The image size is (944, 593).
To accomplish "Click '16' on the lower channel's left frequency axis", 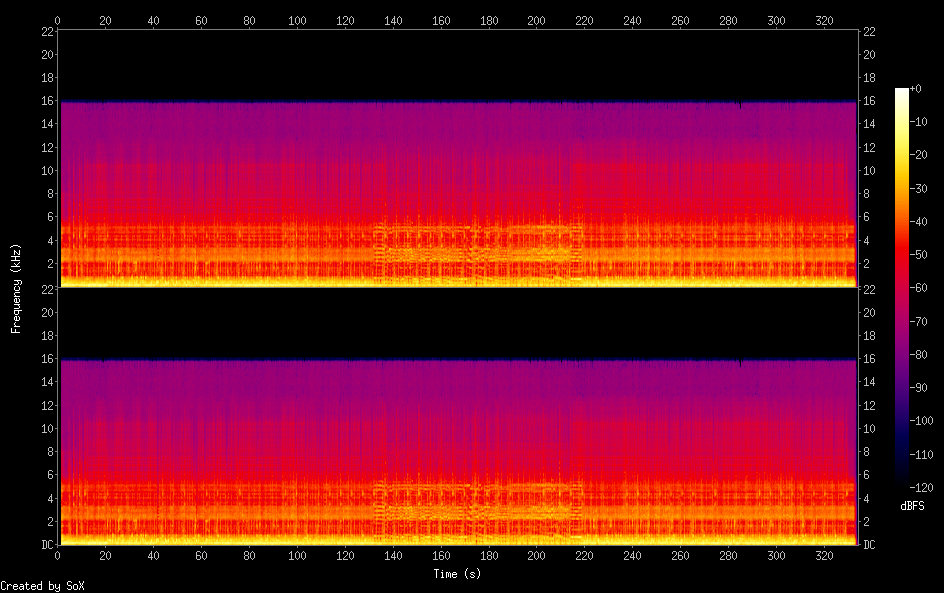I will point(48,359).
